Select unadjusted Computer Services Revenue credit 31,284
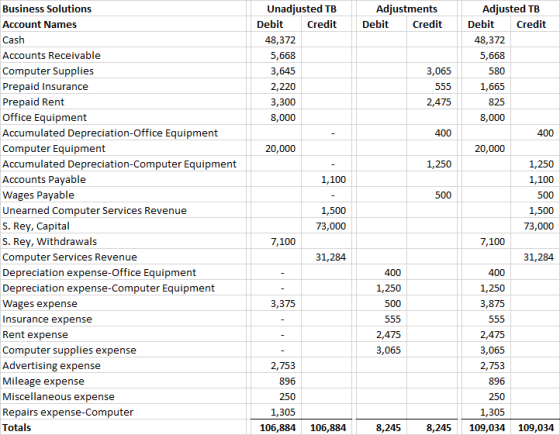The width and height of the screenshot is (560, 435). (x=331, y=258)
